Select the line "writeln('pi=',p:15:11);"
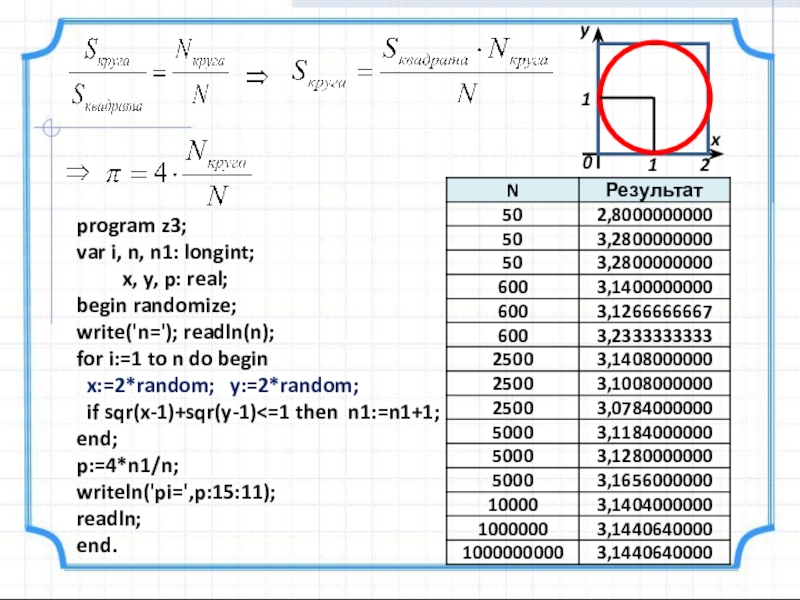The width and height of the screenshot is (800, 600). click(176, 492)
